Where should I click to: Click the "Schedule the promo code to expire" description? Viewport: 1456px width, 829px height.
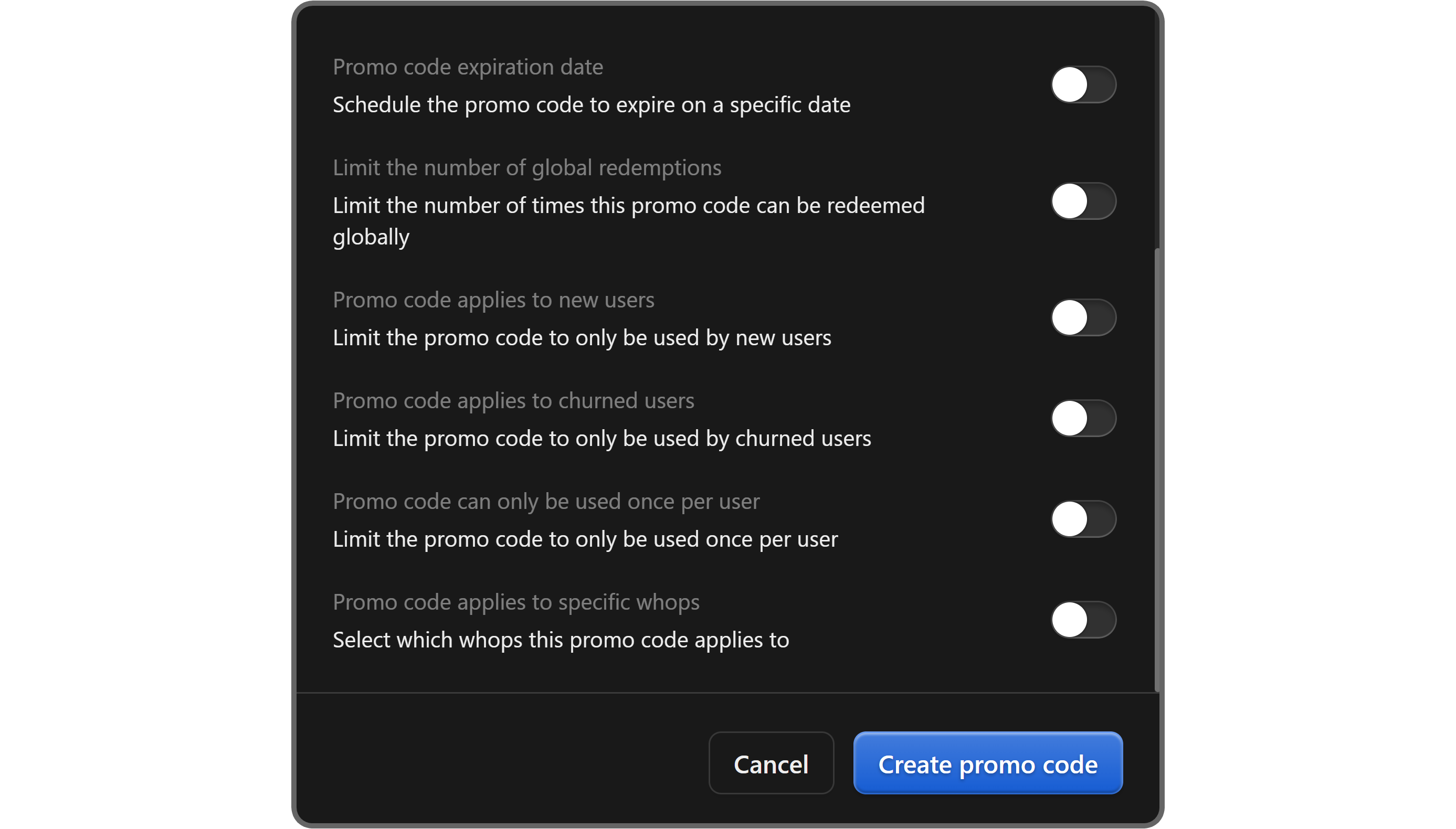click(591, 105)
